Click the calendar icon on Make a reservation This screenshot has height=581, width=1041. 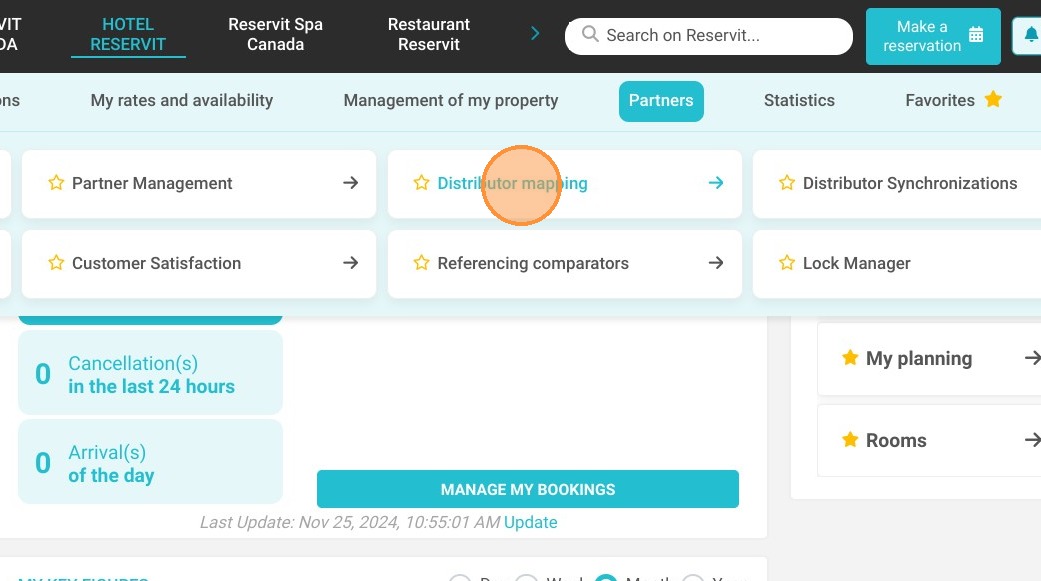[x=976, y=35]
